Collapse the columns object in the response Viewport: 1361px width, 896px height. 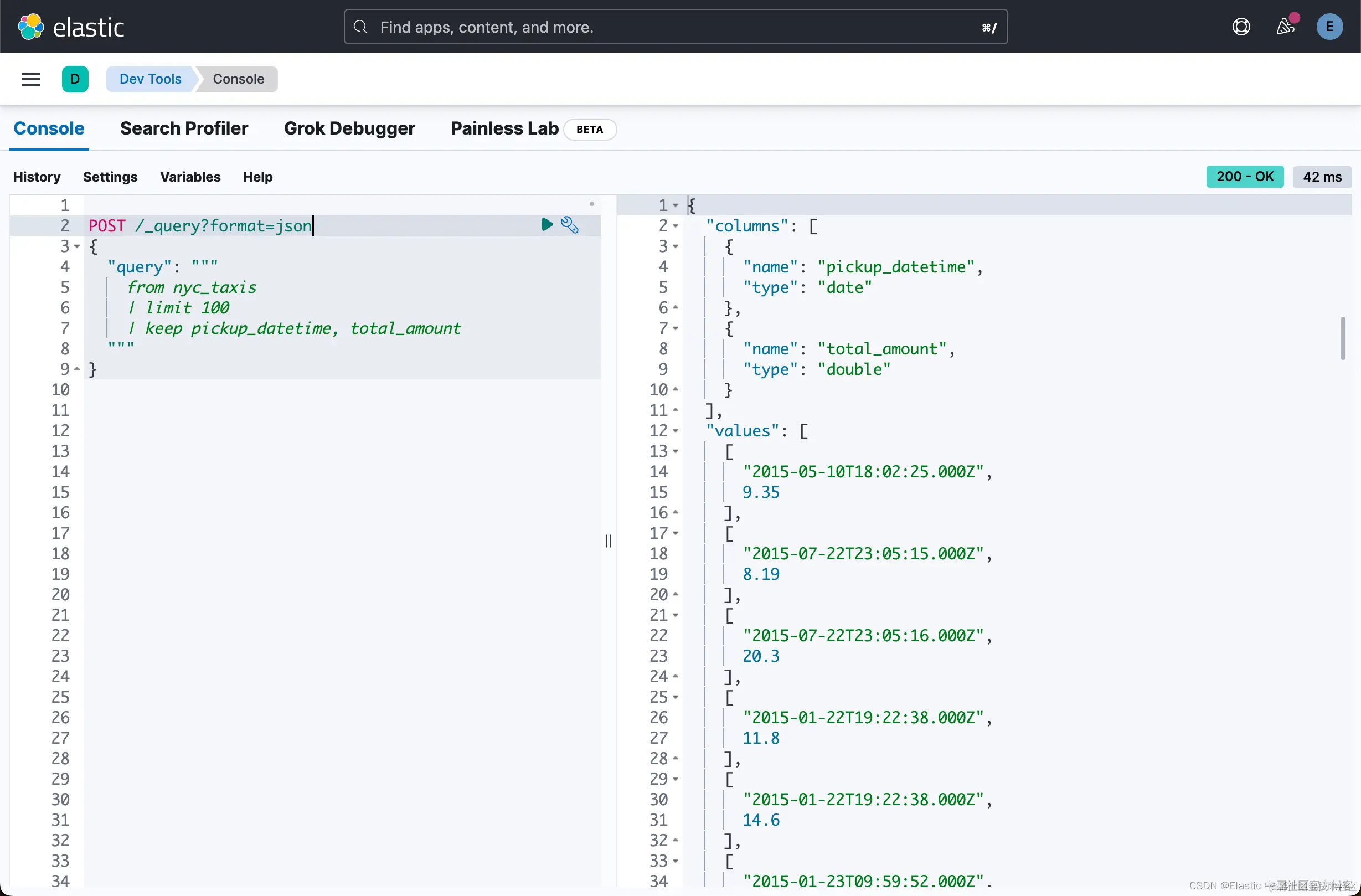[677, 226]
